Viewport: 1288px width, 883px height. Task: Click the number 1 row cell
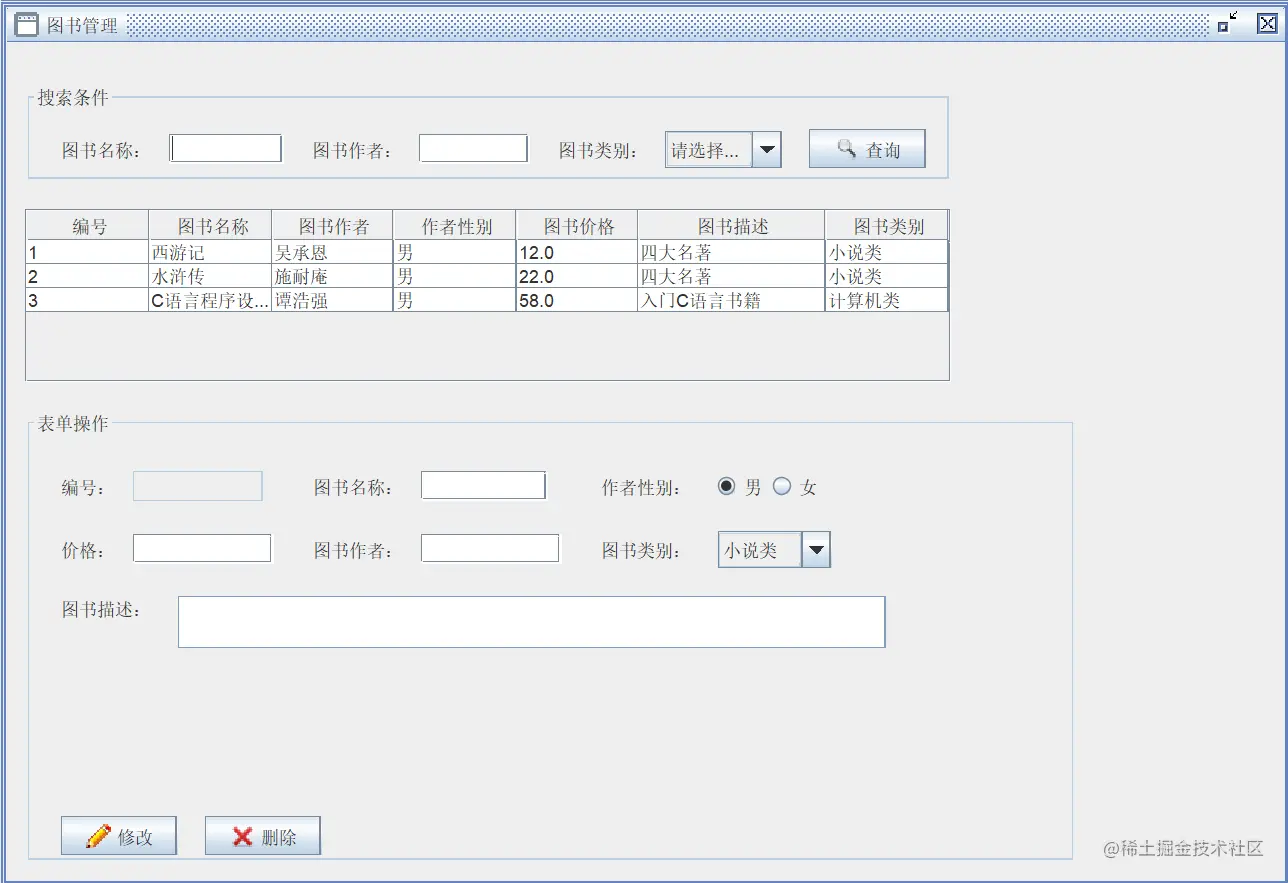pos(88,253)
